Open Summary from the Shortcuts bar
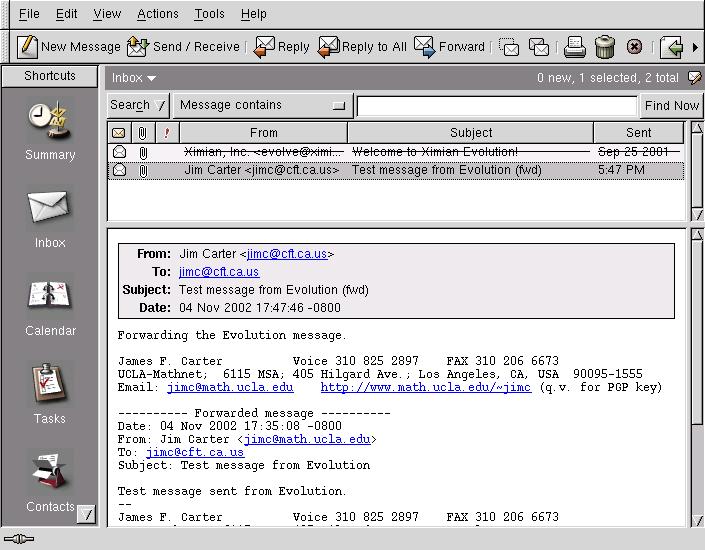705x550 pixels. [x=50, y=130]
